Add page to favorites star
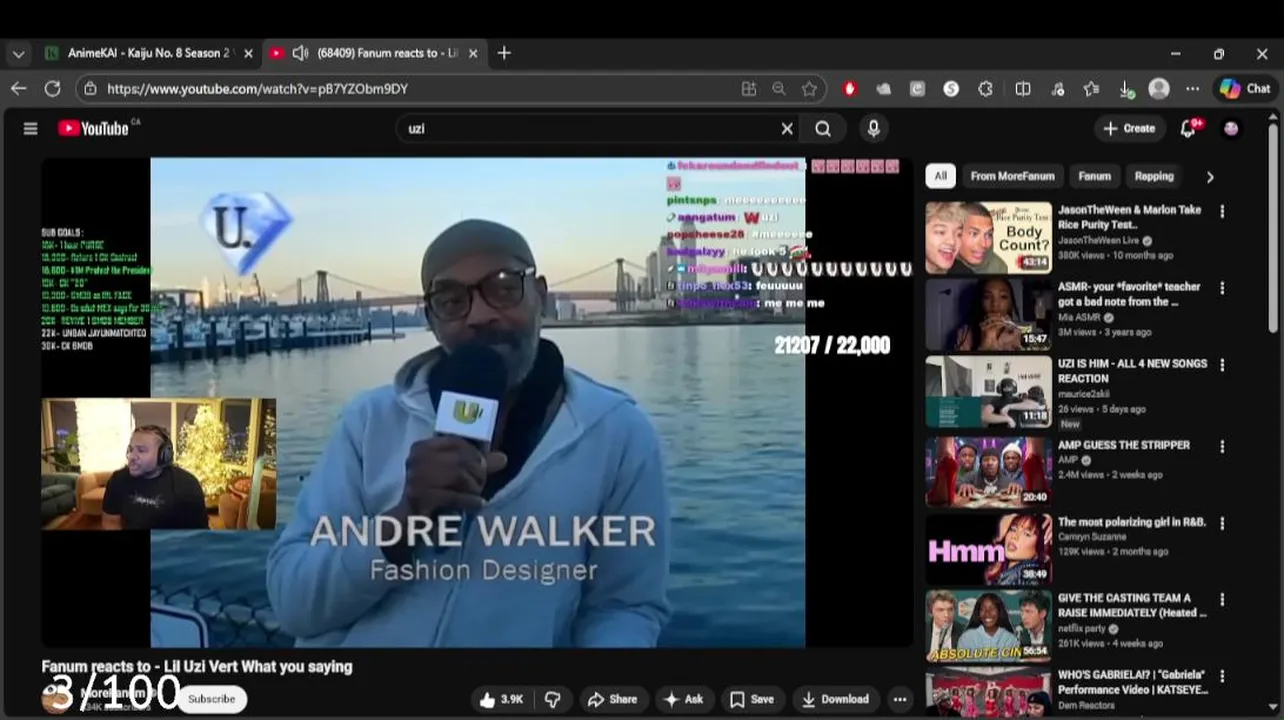The height and width of the screenshot is (720, 1284). (x=809, y=89)
